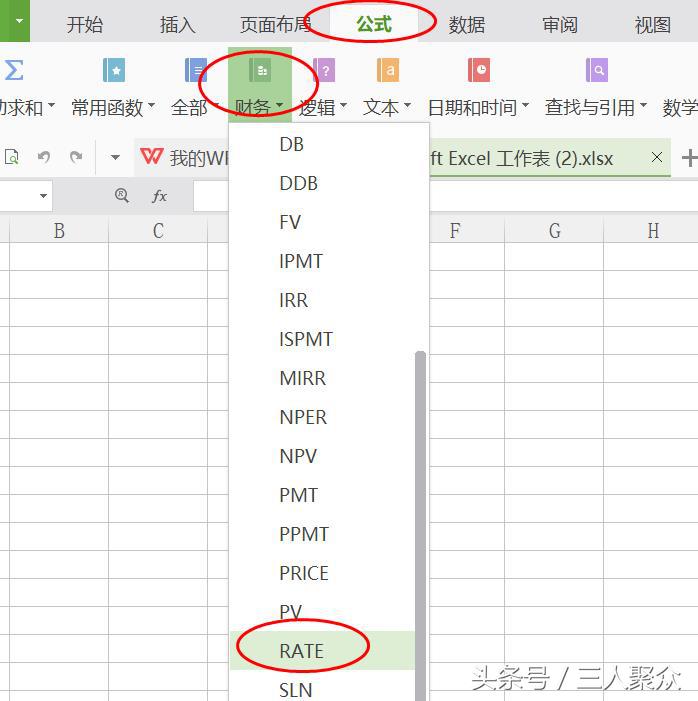Click the Date and Time clock book icon
The height and width of the screenshot is (701, 698).
(x=479, y=70)
